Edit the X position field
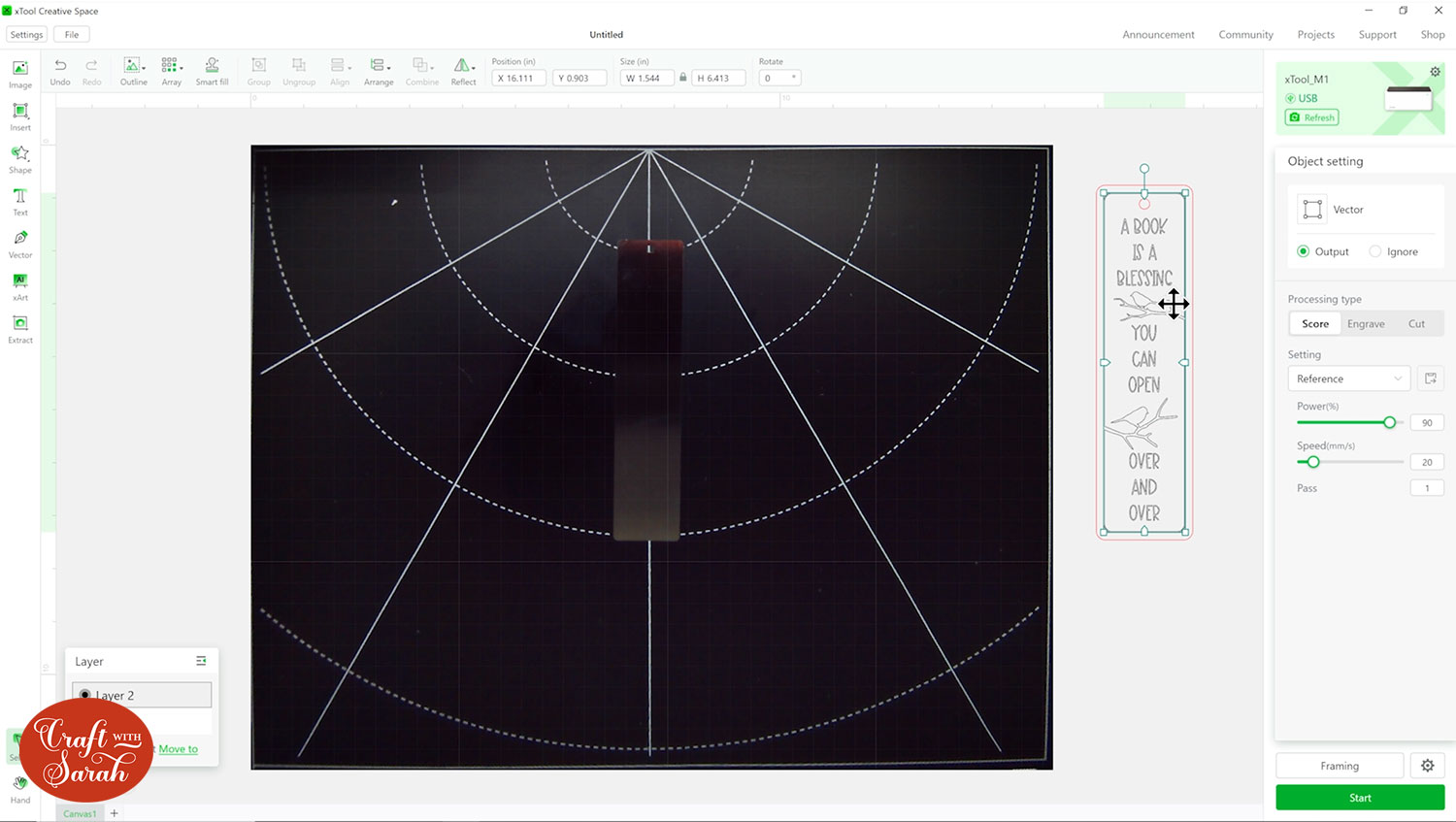 [519, 78]
